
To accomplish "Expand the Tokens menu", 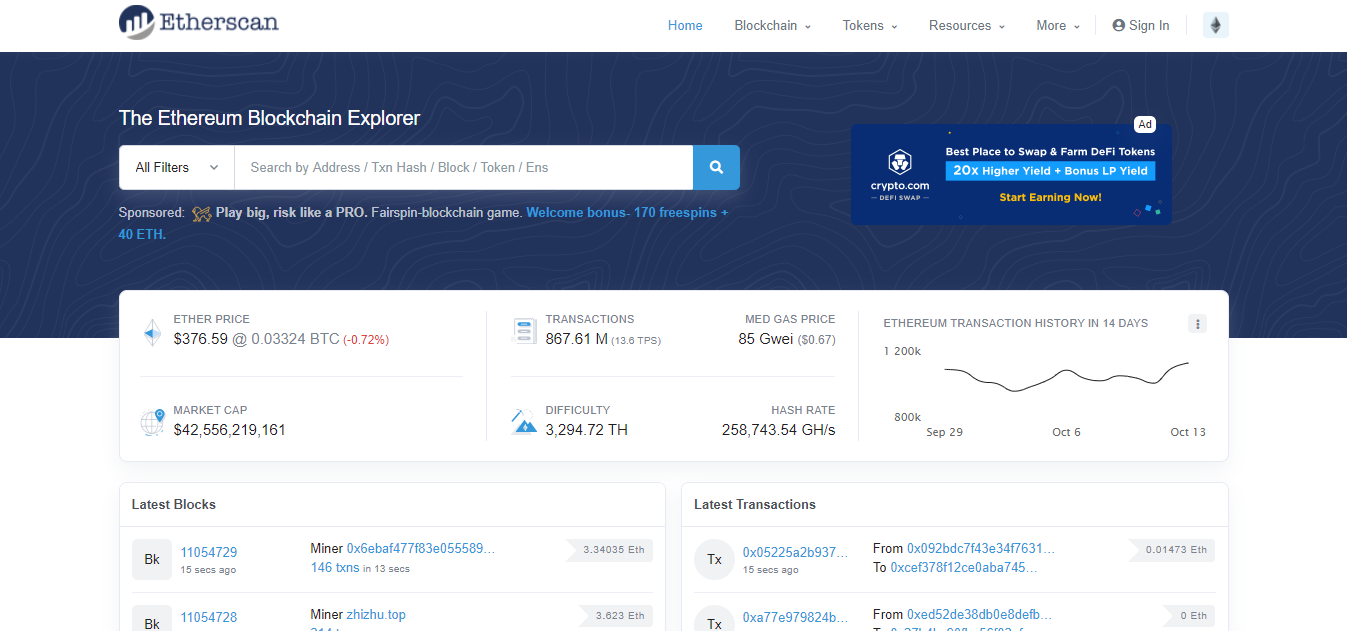I will pyautogui.click(x=870, y=26).
